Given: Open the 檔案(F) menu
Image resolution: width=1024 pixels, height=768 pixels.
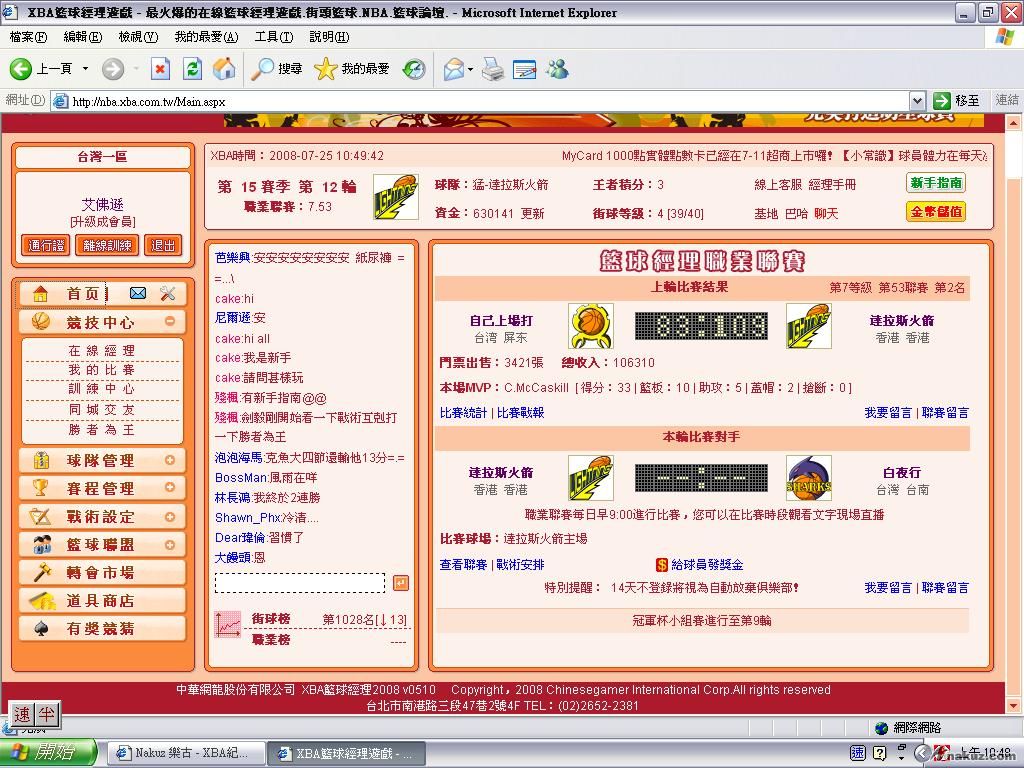Looking at the screenshot, I should (x=29, y=37).
